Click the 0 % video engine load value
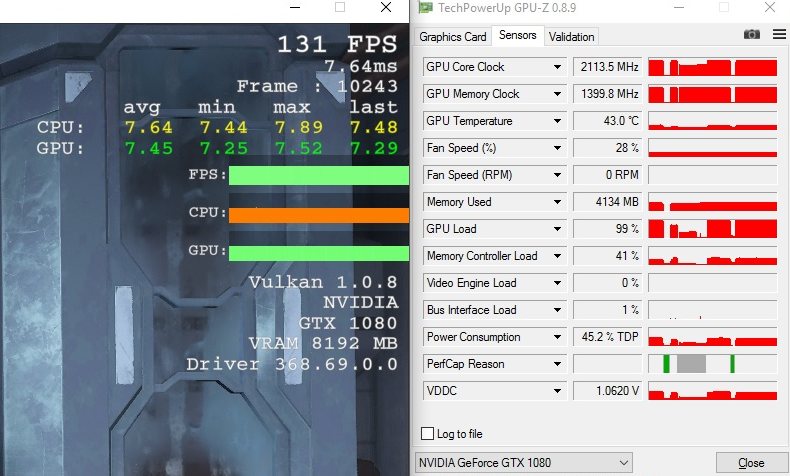The height and width of the screenshot is (476, 790). tap(608, 283)
